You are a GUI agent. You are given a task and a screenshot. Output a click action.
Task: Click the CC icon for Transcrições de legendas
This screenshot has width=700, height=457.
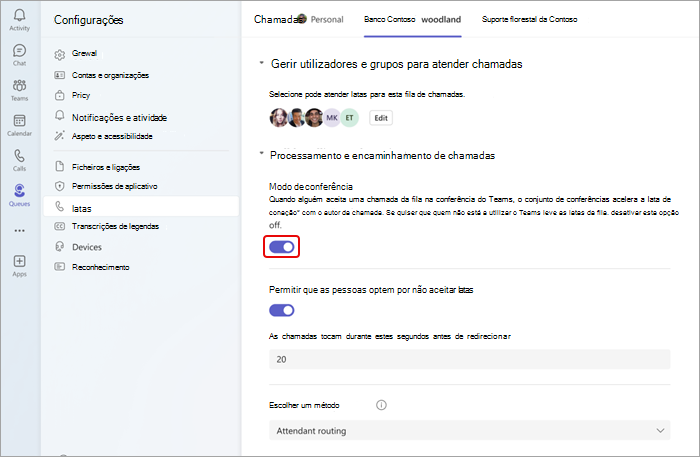point(59,226)
